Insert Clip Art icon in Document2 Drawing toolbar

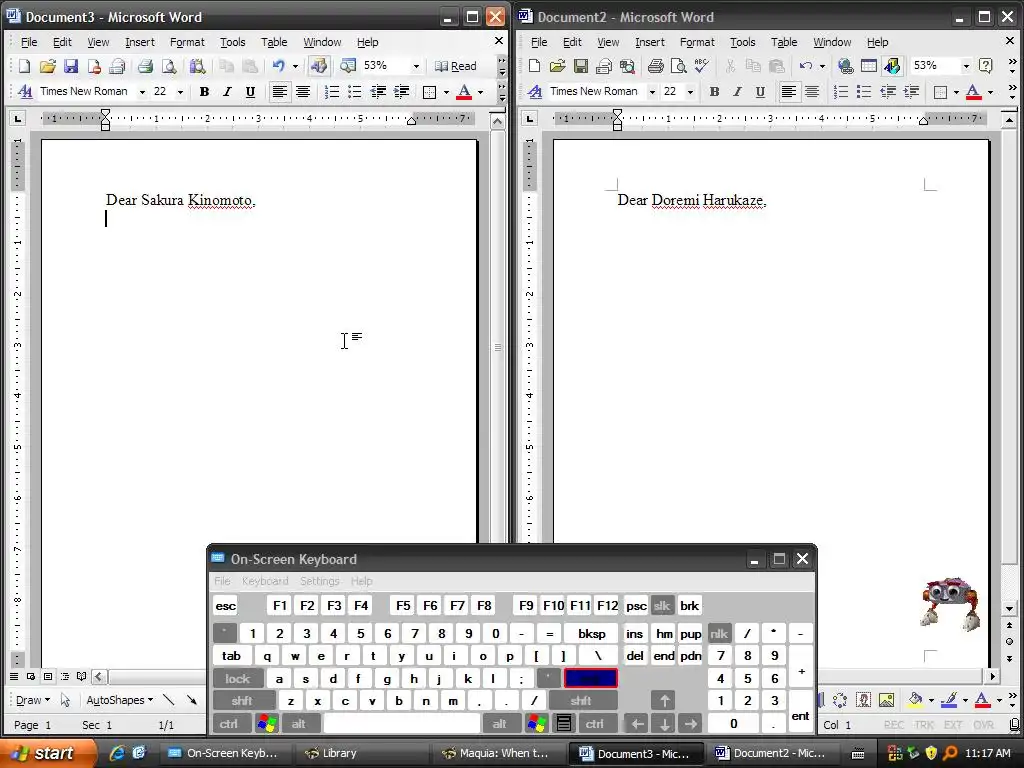863,701
